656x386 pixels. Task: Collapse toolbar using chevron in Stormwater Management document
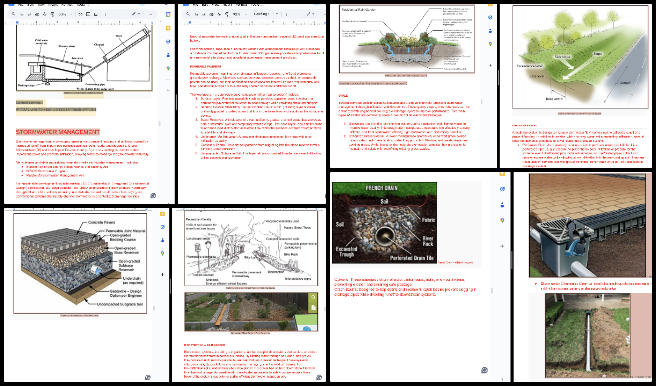[x=151, y=14]
